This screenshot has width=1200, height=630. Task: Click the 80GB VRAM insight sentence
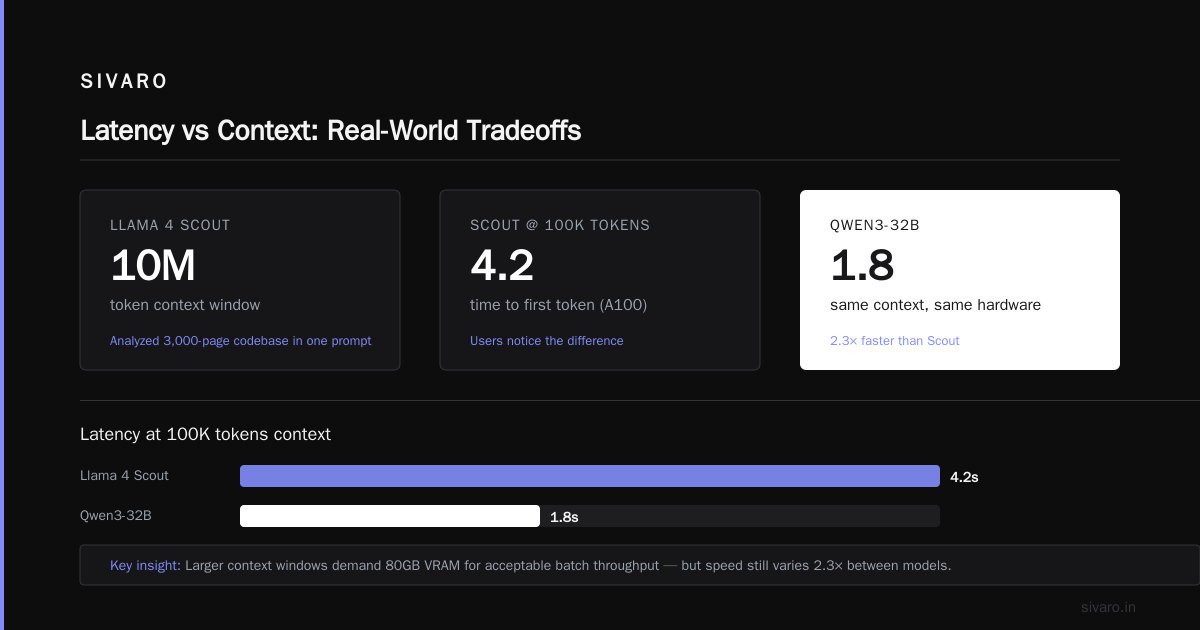pyautogui.click(x=568, y=565)
